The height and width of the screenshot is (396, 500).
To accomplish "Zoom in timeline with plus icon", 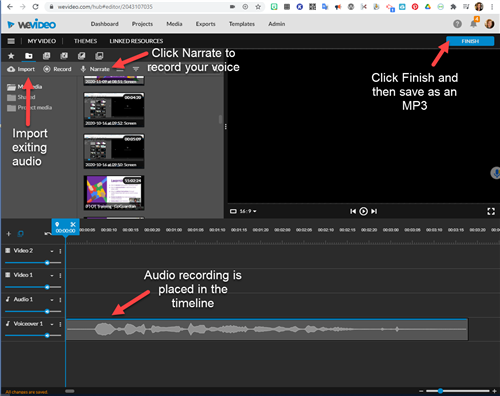I will click(x=494, y=391).
